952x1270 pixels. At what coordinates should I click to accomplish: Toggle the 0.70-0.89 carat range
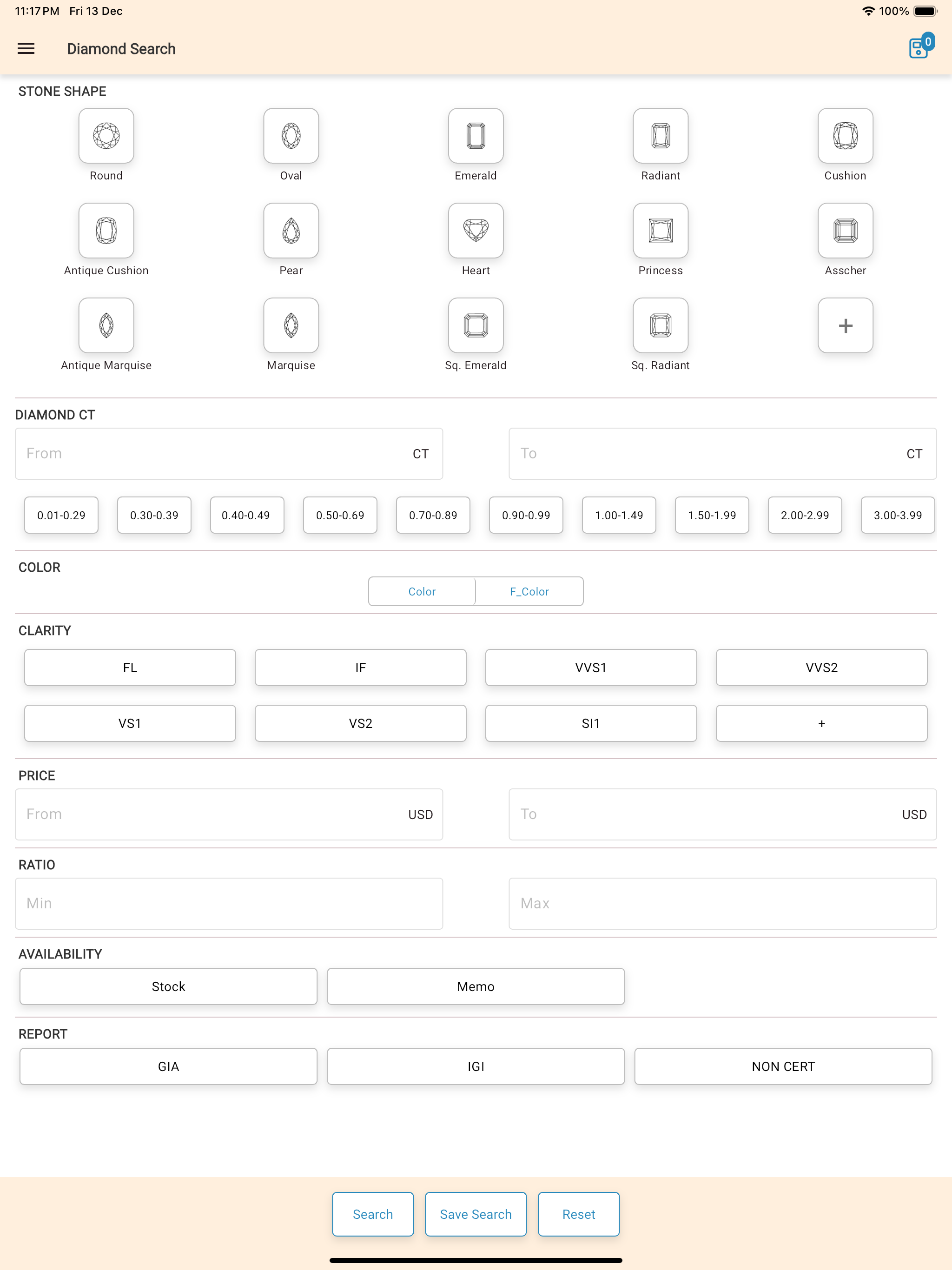point(434,515)
